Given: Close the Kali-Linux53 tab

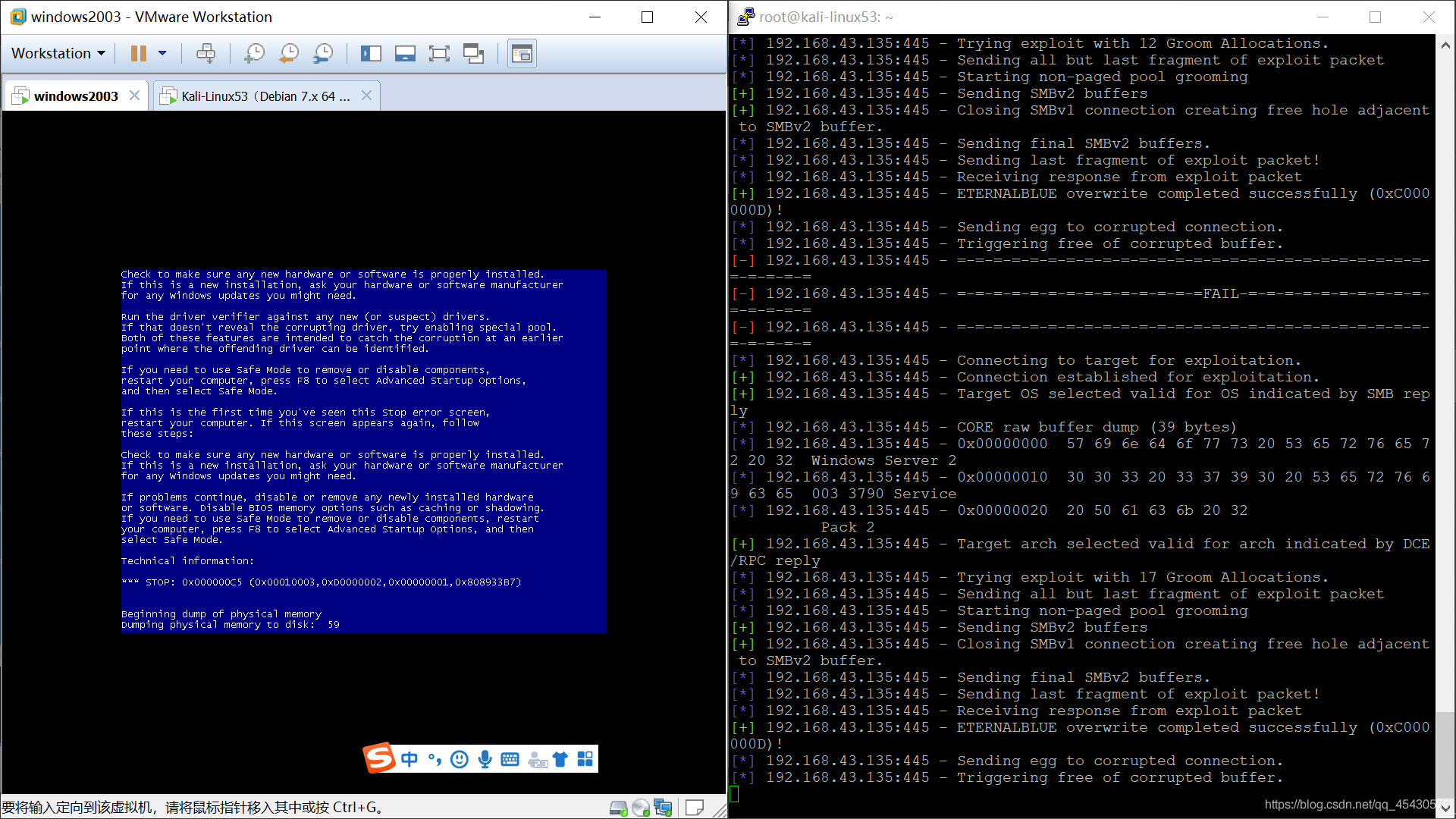Looking at the screenshot, I should [x=366, y=96].
